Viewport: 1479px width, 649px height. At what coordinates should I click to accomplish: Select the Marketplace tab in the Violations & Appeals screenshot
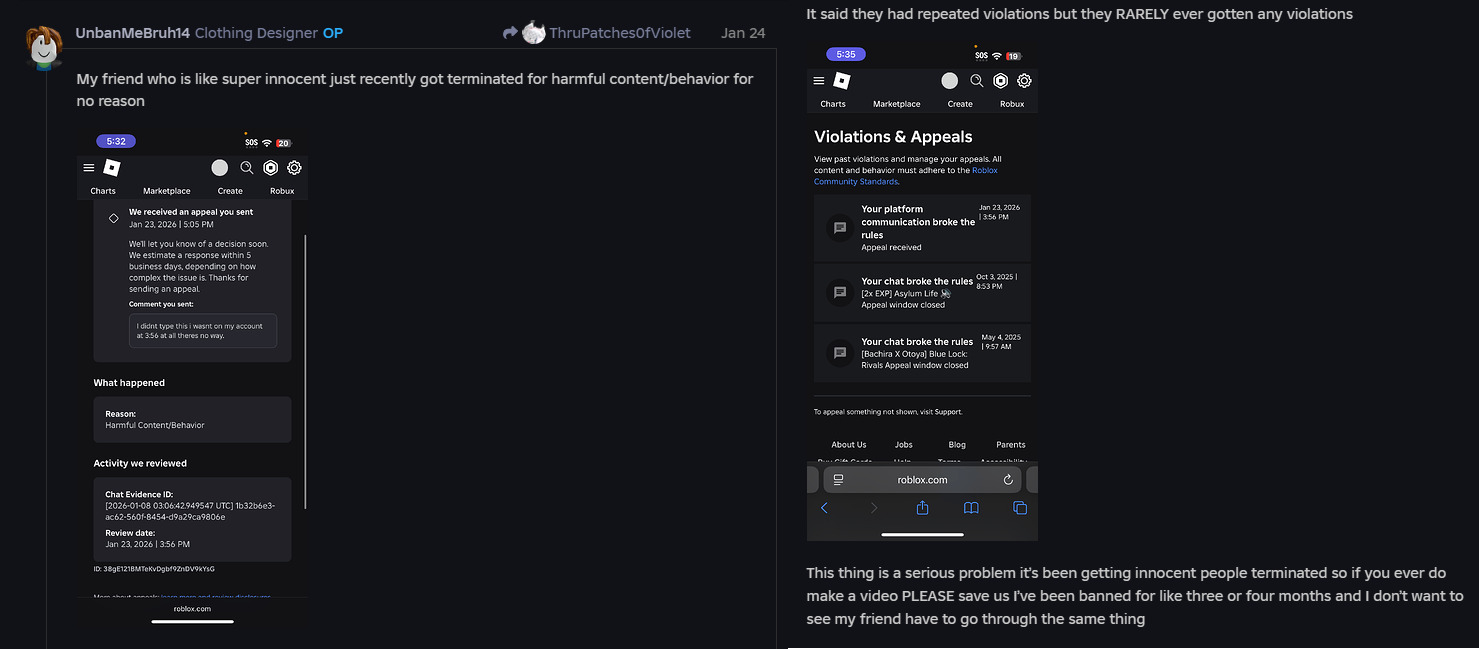pyautogui.click(x=896, y=104)
